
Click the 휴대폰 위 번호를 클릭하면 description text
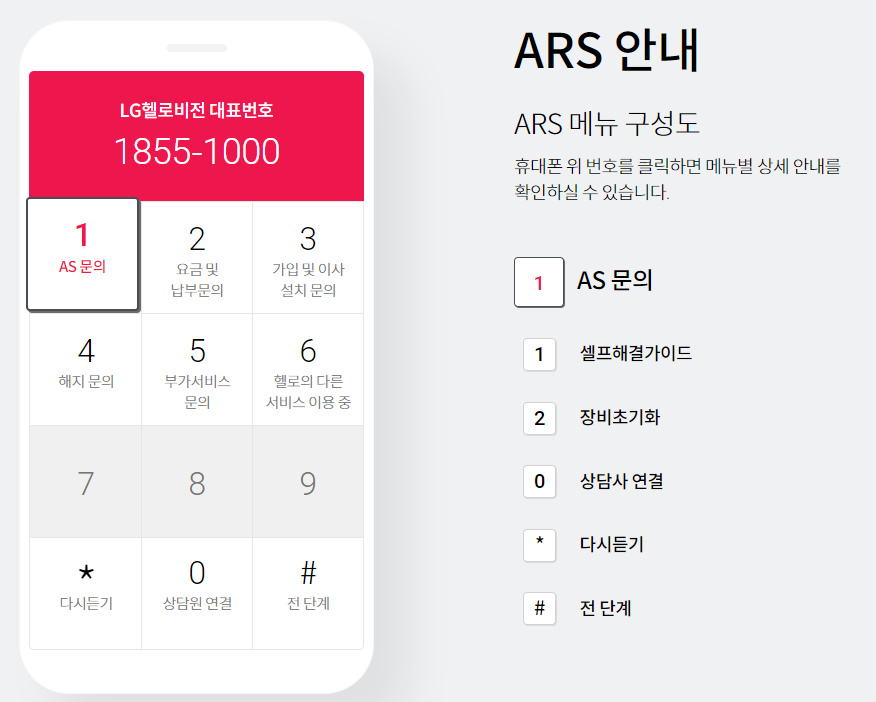[677, 179]
